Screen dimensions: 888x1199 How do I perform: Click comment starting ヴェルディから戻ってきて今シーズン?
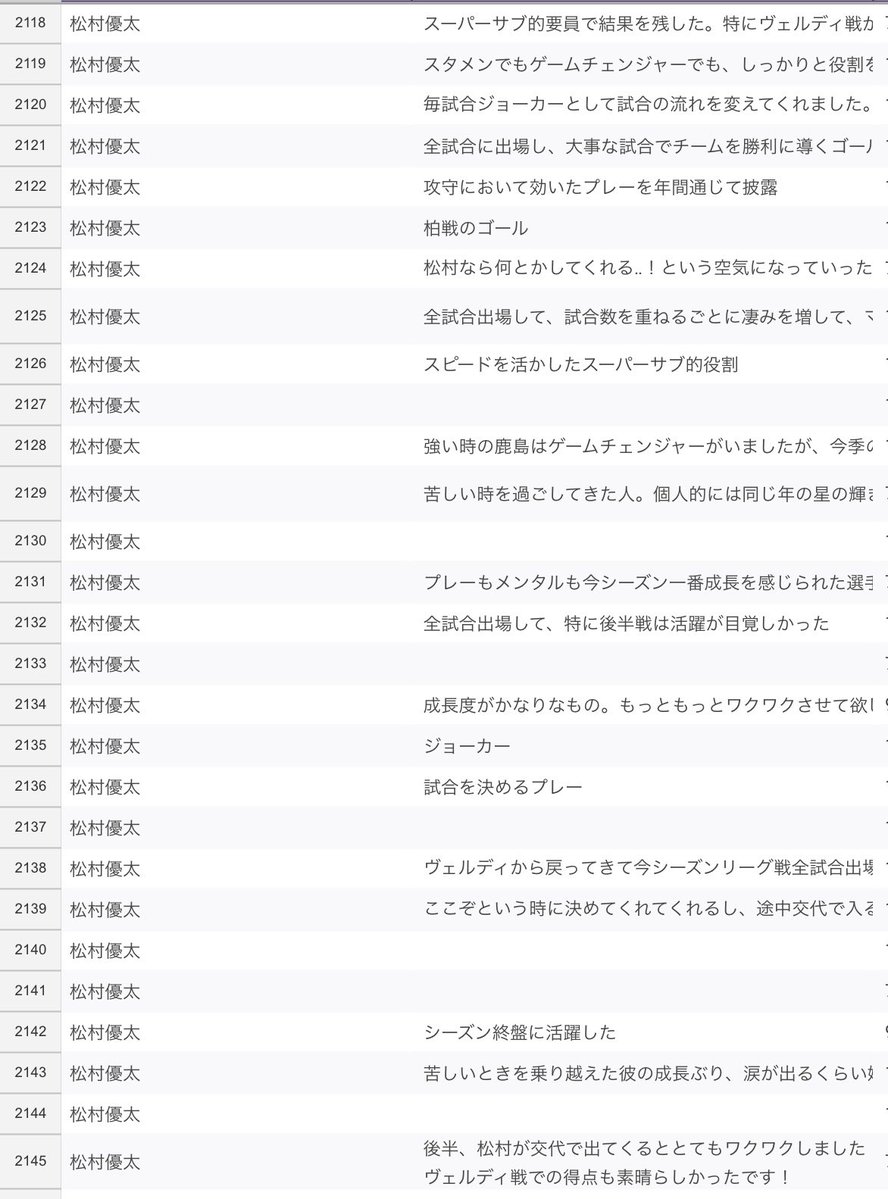click(649, 869)
